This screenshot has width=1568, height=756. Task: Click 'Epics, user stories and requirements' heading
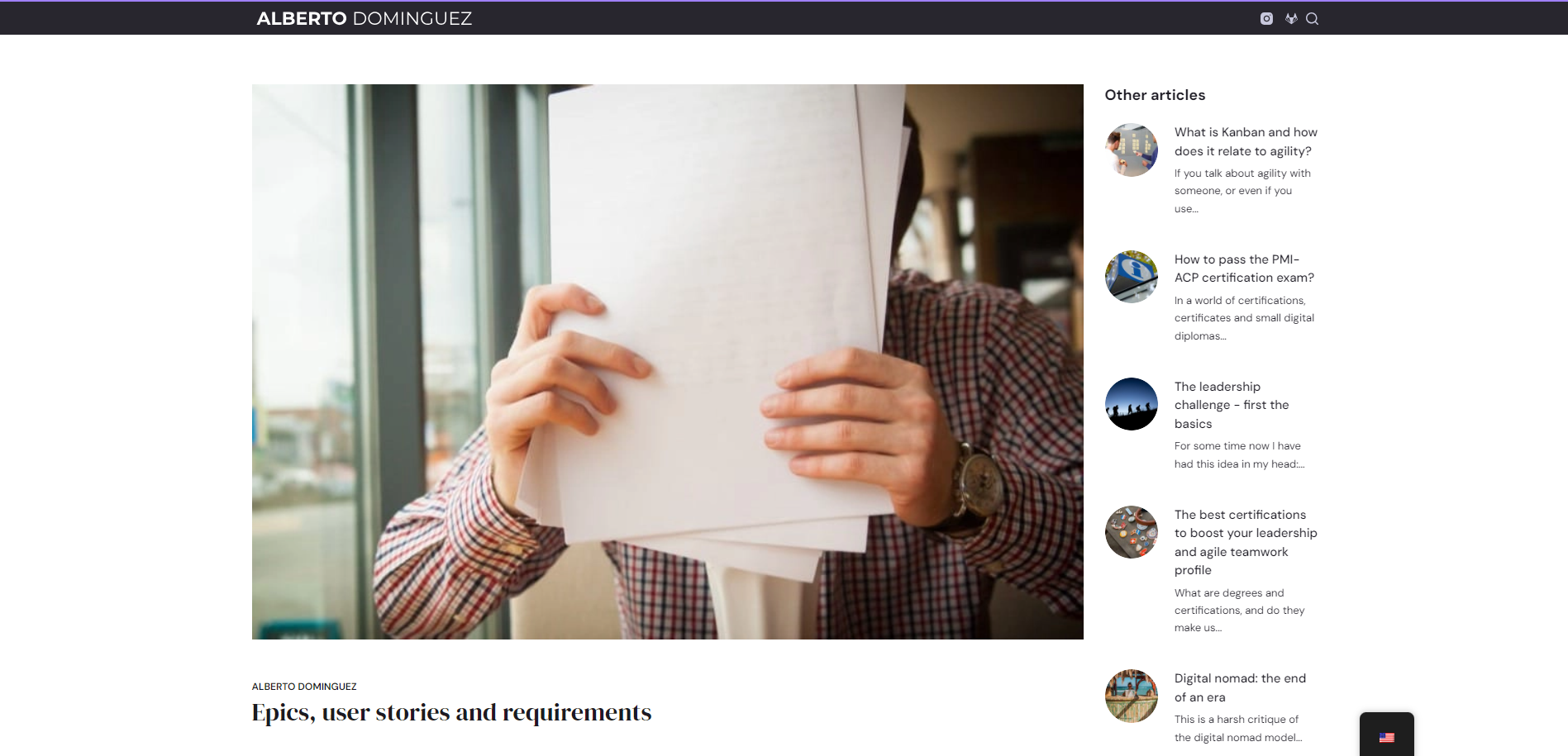pos(451,712)
